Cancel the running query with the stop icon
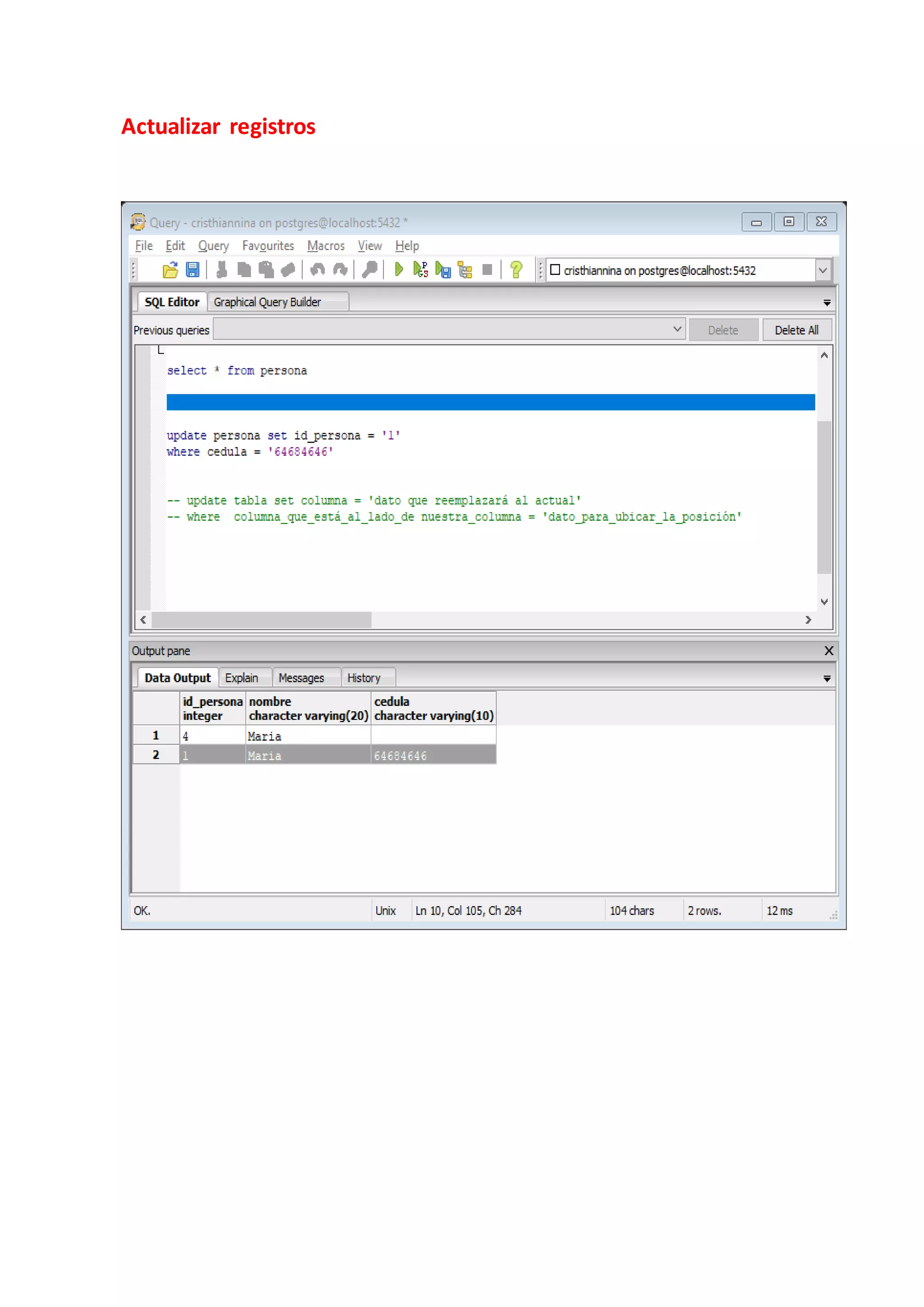Screen dimensions: 924x1307 487,269
